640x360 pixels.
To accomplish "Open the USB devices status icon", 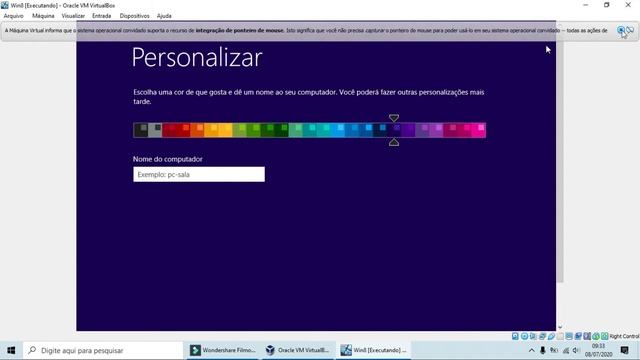I will coord(551,336).
